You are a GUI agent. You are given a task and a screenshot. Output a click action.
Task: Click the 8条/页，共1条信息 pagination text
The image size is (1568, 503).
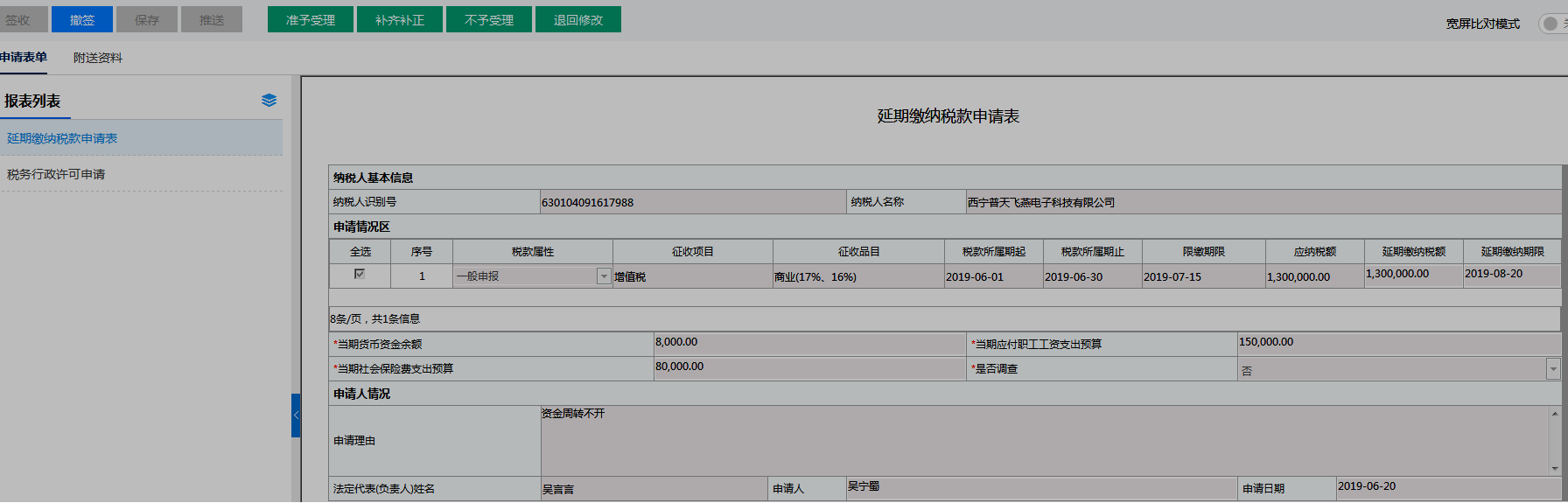(375, 318)
